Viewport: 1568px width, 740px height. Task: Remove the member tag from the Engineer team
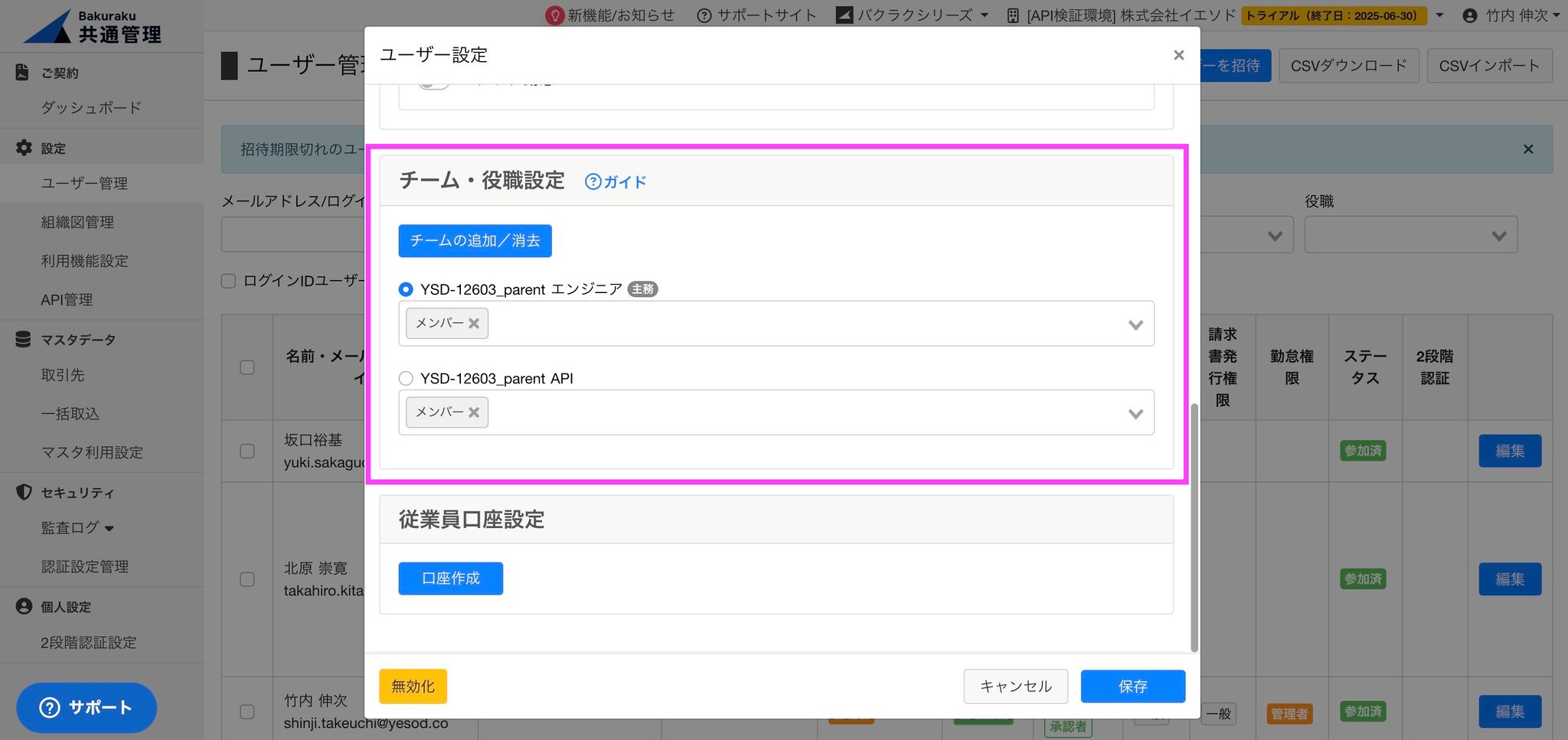point(474,324)
